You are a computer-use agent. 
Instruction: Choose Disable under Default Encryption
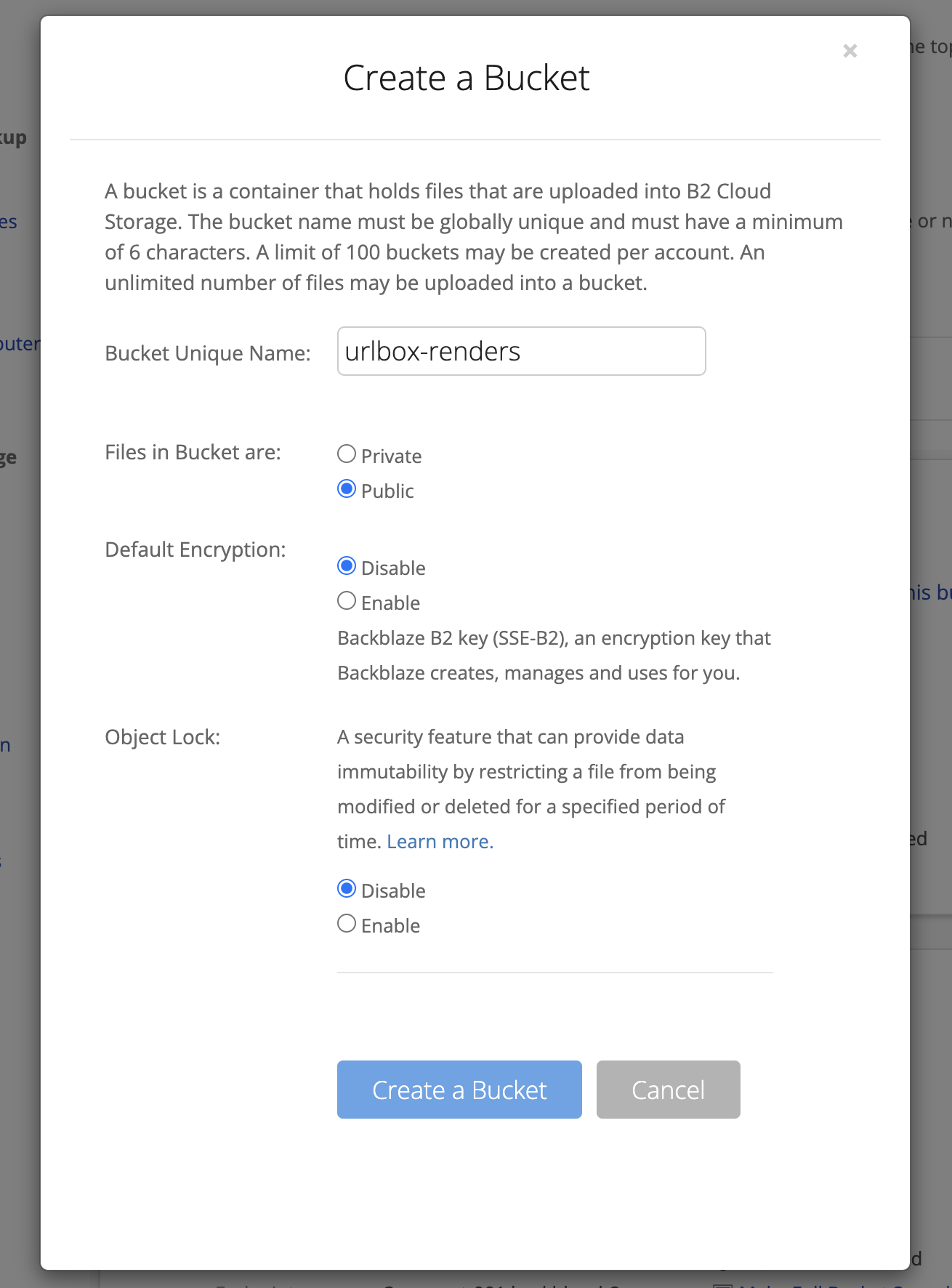(347, 567)
